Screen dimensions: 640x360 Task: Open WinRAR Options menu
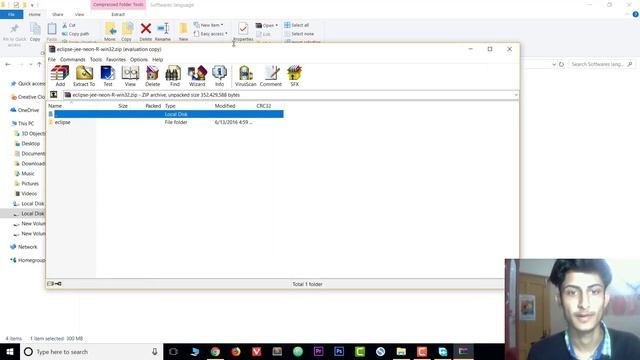139,60
